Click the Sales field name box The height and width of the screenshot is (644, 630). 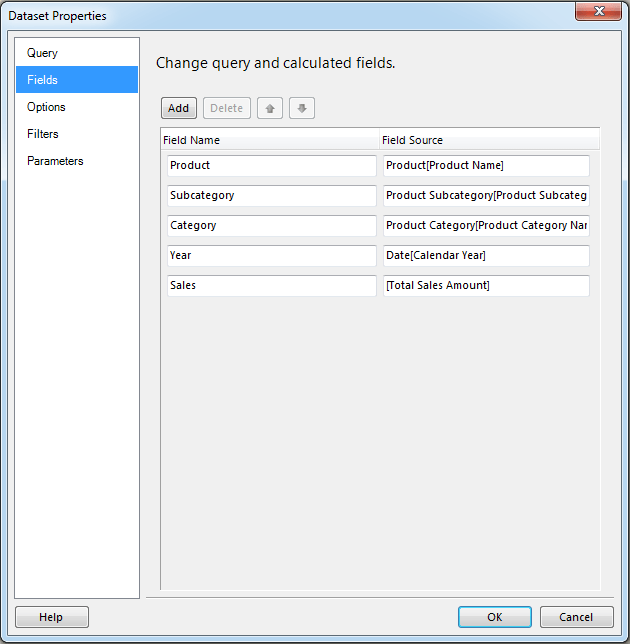(x=271, y=286)
